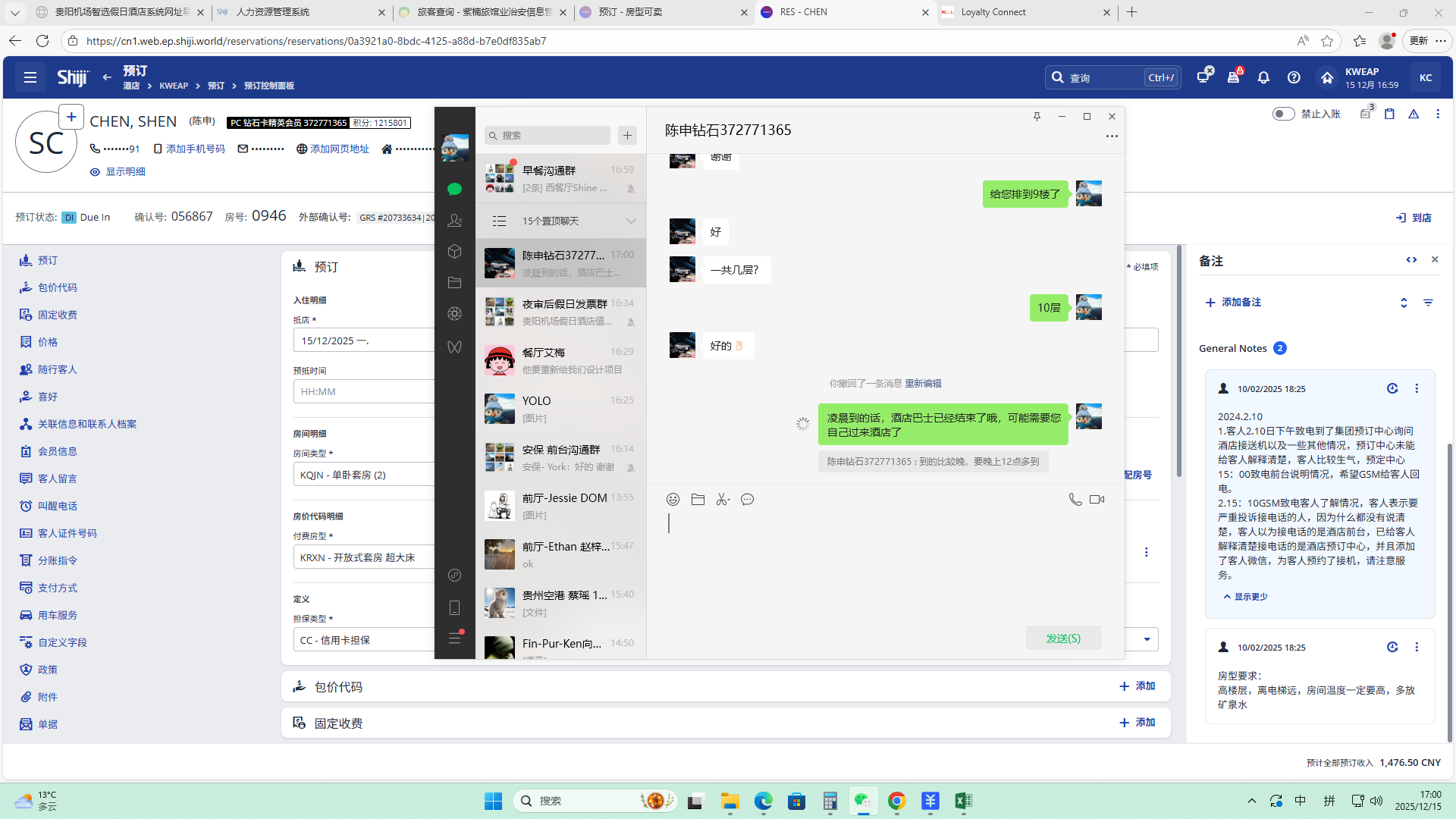This screenshot has width=1456, height=819.
Task: Open the 担保类型 dropdown arrow
Action: coord(1147,639)
